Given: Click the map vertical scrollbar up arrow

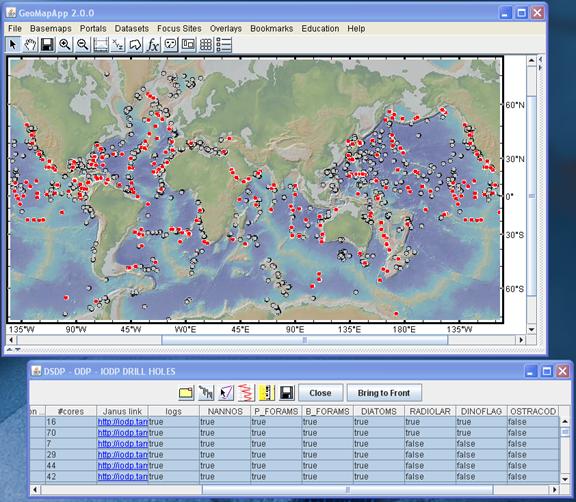Looking at the screenshot, I should (531, 61).
